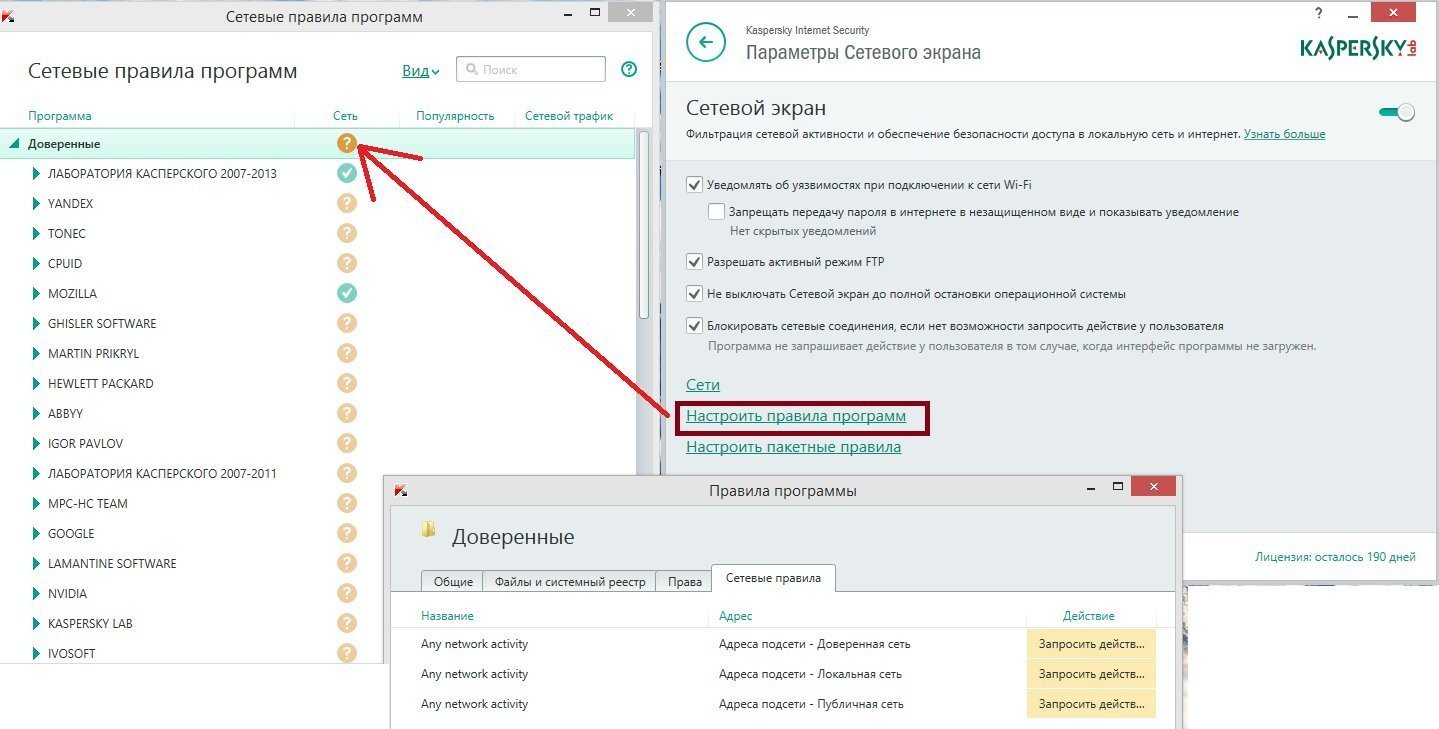
Task: Turn off the Сетевой экран switch
Action: 1397,112
